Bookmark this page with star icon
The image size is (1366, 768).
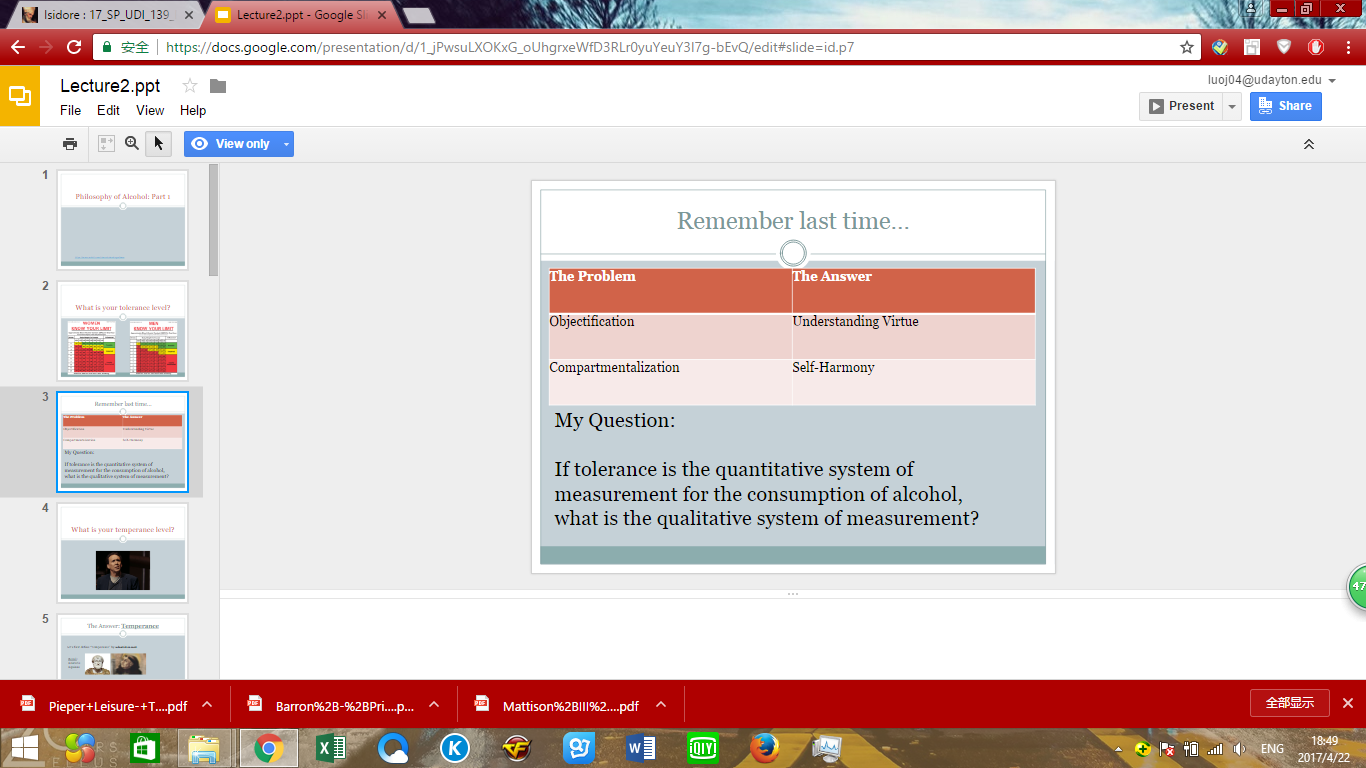1187,47
